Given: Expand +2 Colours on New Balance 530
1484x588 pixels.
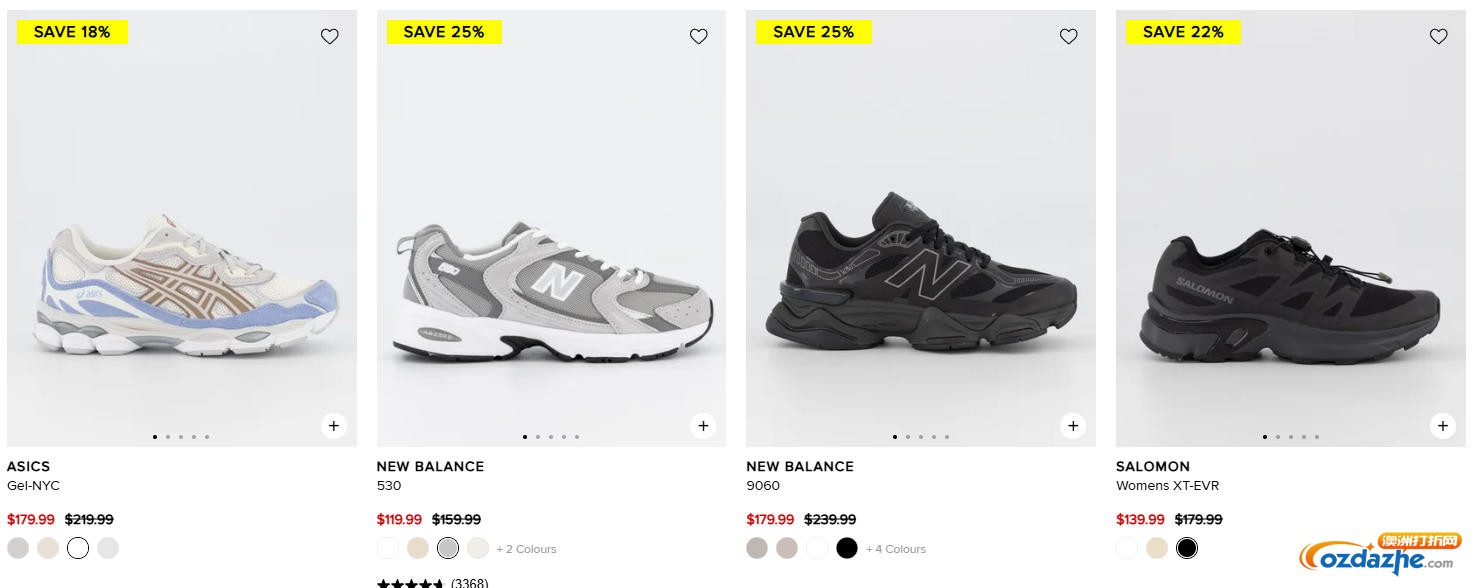Looking at the screenshot, I should (526, 549).
